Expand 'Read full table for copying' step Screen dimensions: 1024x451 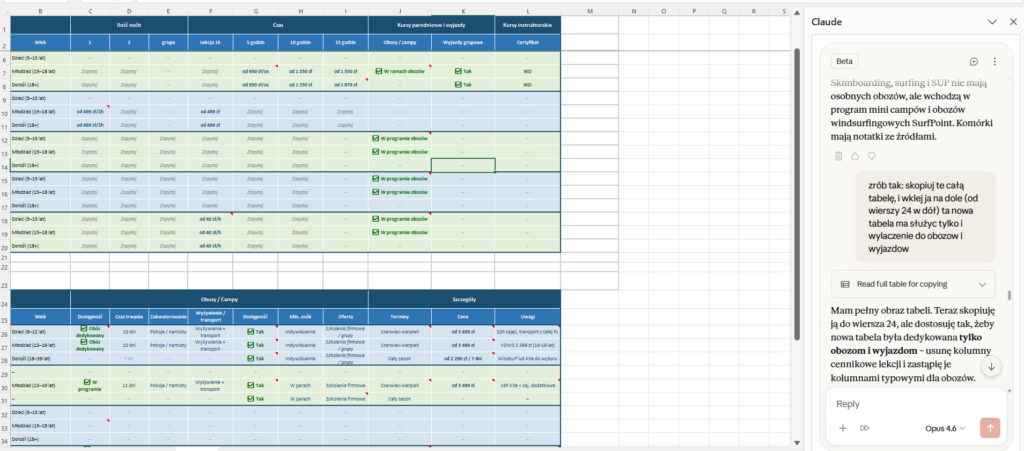pos(911,284)
